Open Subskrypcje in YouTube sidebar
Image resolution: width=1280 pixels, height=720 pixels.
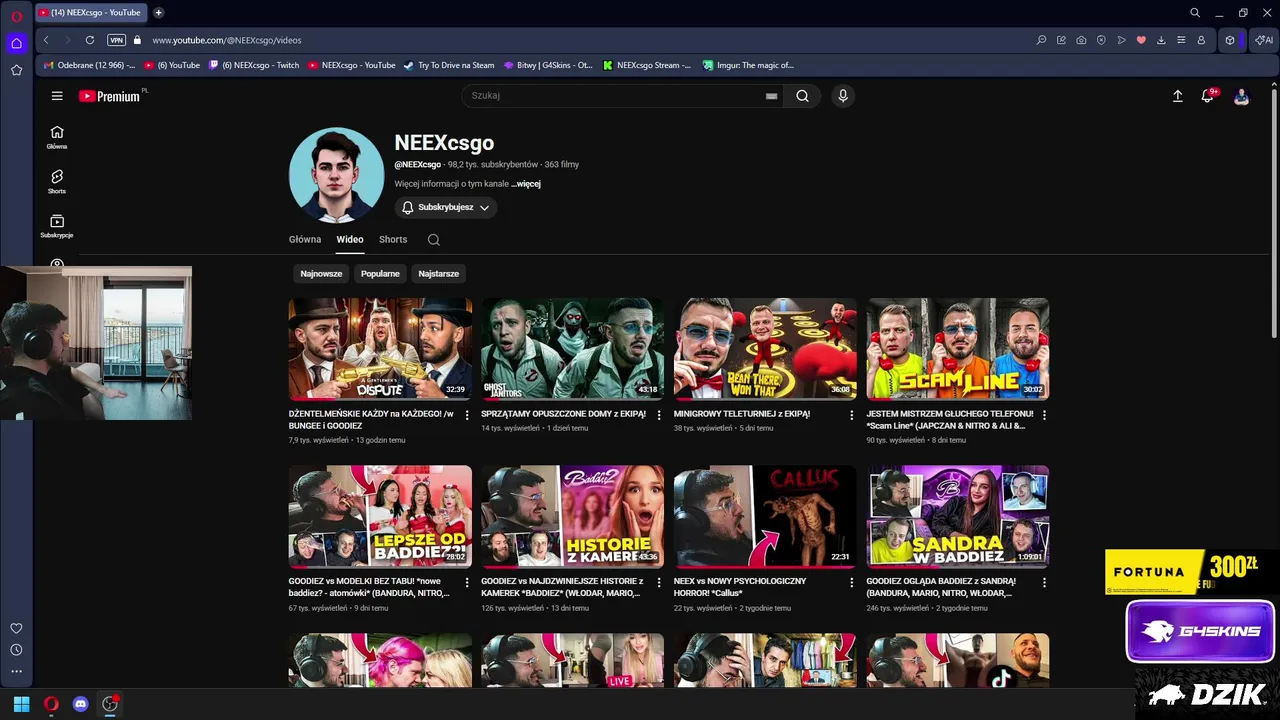click(x=57, y=226)
